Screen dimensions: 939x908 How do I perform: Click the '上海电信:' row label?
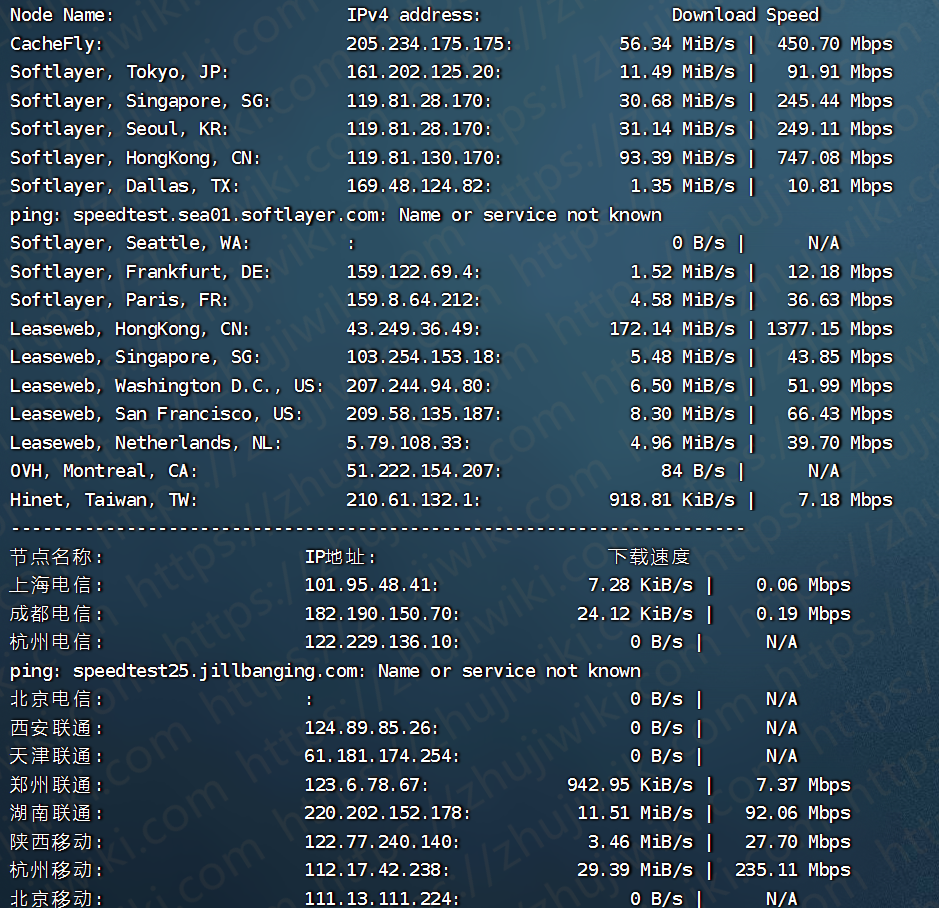[56, 585]
